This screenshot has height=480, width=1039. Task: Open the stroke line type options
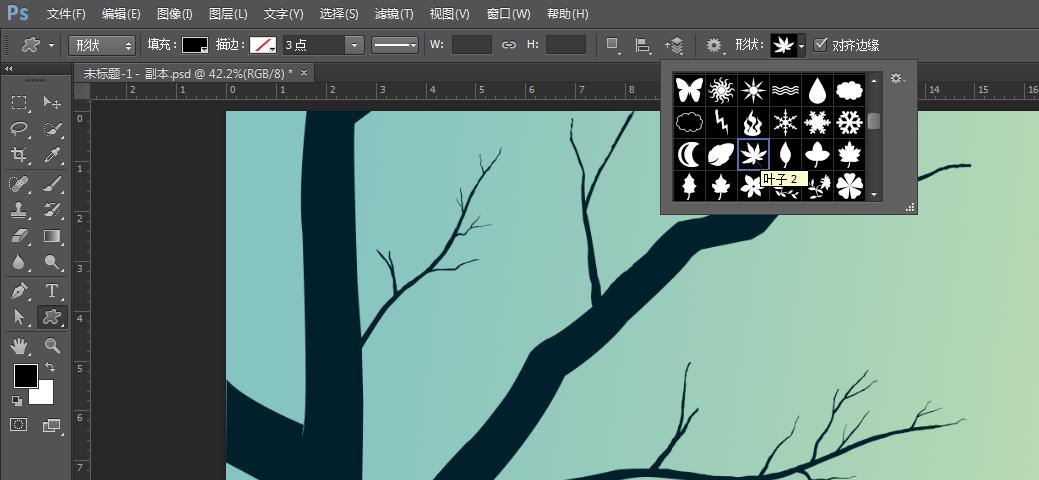click(395, 45)
